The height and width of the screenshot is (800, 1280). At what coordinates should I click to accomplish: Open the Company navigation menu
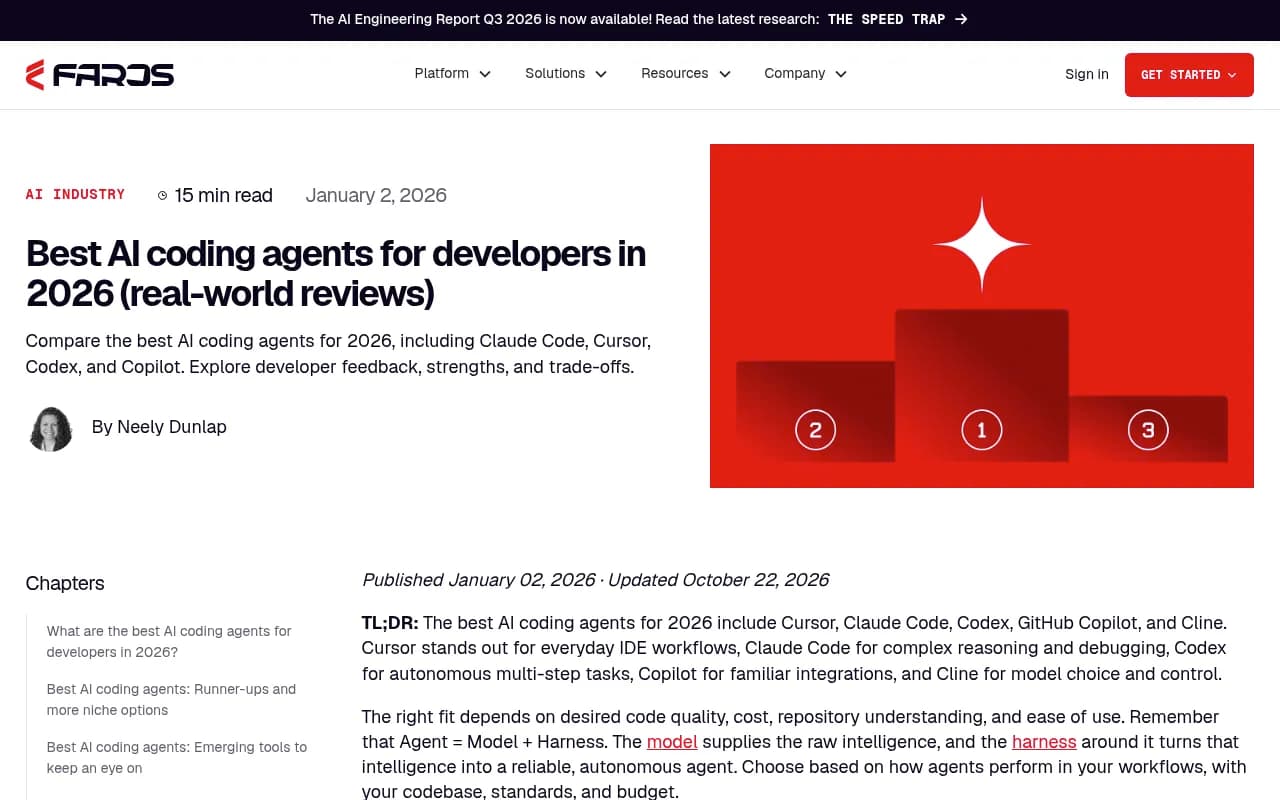point(806,74)
